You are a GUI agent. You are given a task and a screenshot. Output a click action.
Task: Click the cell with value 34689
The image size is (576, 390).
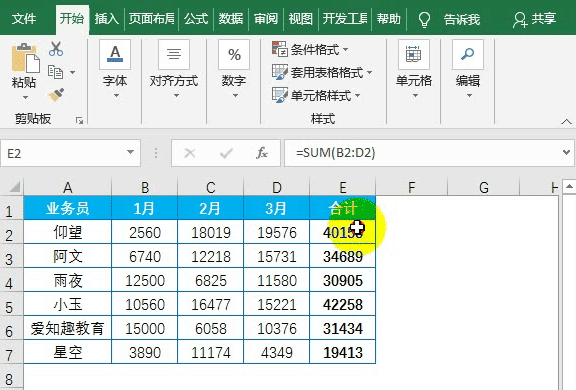coord(343,256)
